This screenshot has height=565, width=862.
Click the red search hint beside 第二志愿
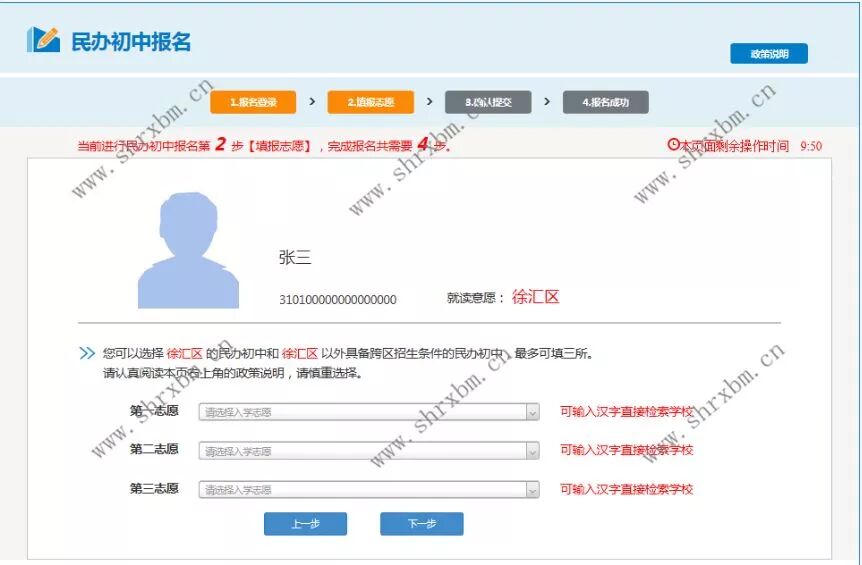(x=626, y=450)
